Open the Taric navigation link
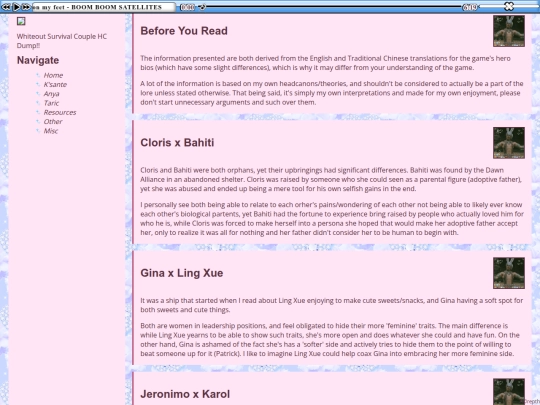The height and width of the screenshot is (405, 540). click(x=51, y=103)
